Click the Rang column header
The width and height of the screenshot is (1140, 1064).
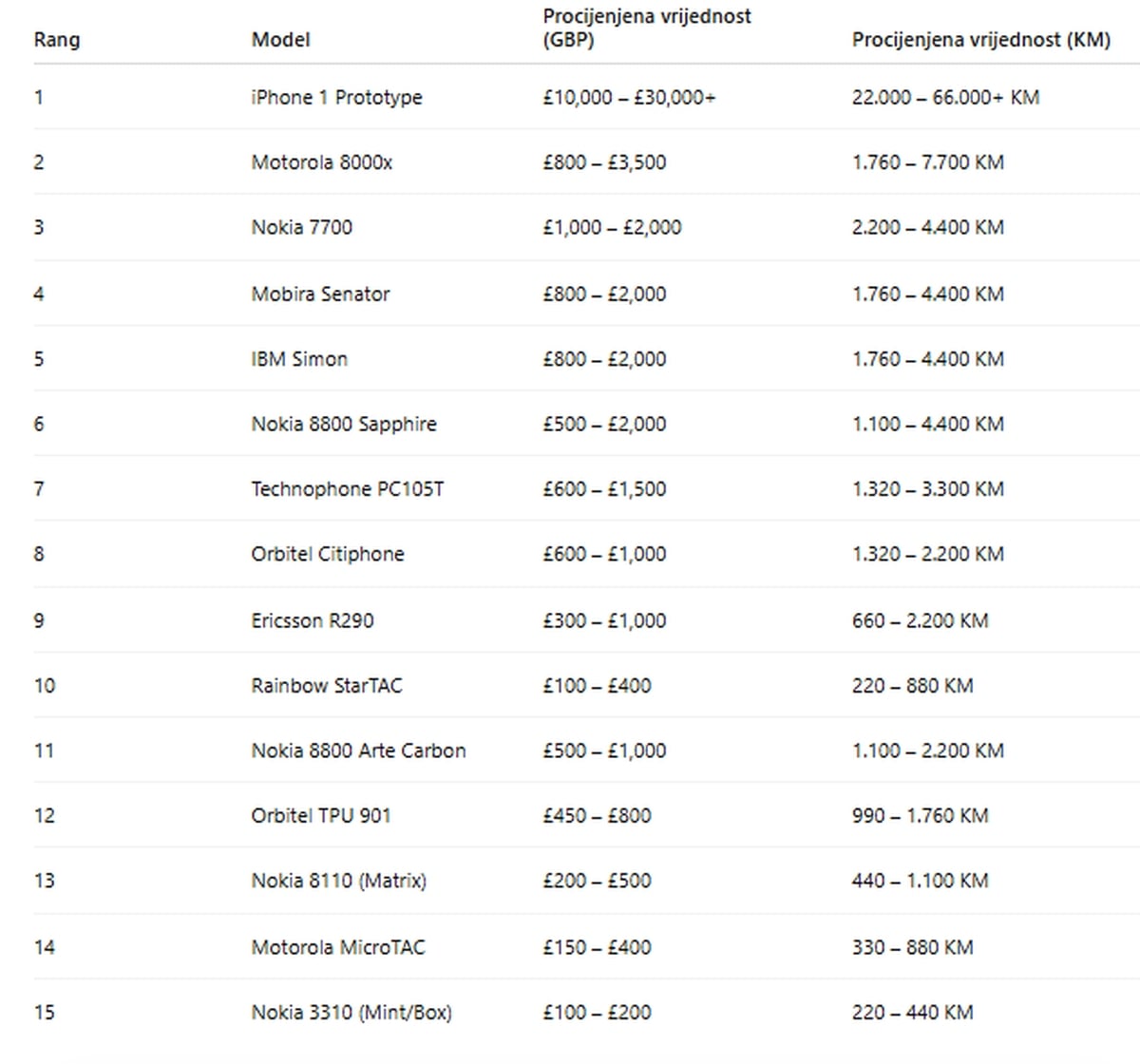coord(57,40)
